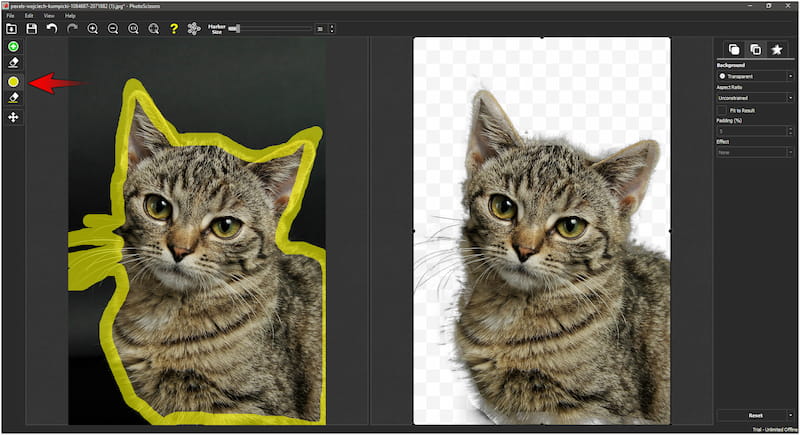Open the File menu
The height and width of the screenshot is (435, 800).
pyautogui.click(x=10, y=16)
